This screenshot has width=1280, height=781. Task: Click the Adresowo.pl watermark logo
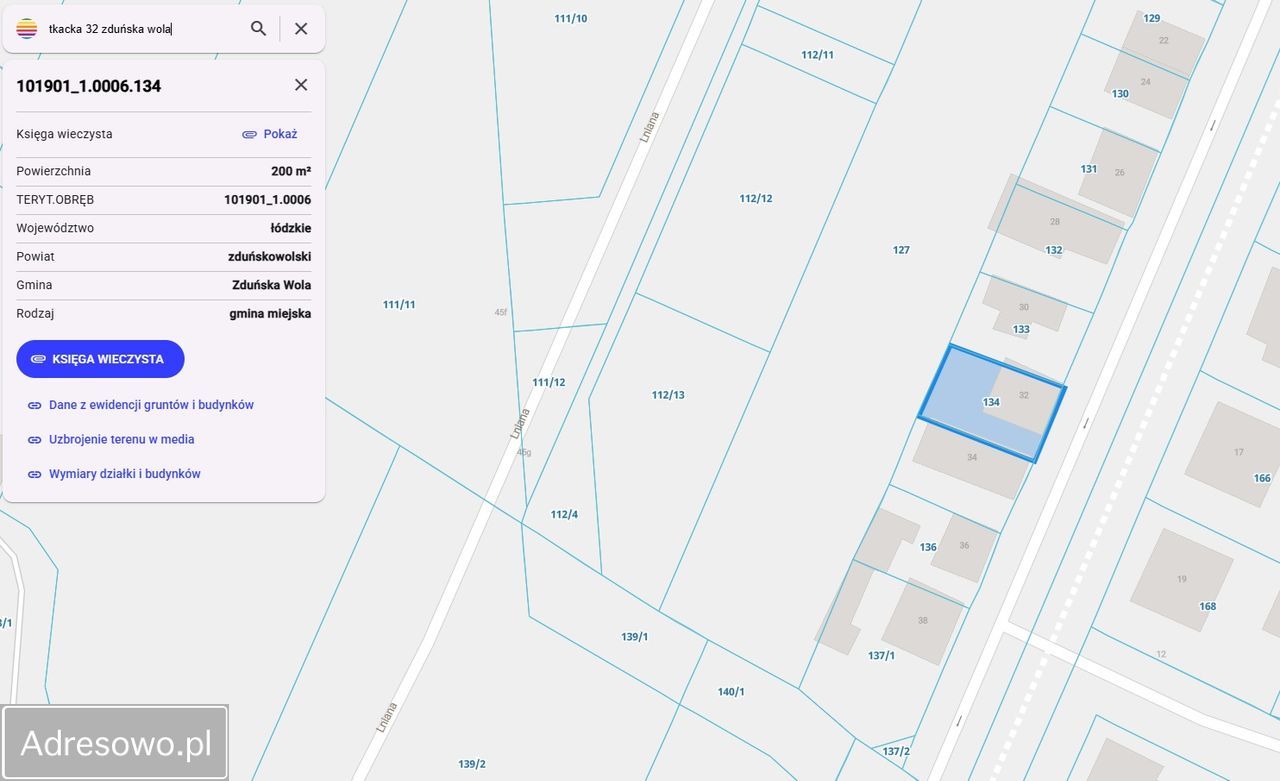115,743
